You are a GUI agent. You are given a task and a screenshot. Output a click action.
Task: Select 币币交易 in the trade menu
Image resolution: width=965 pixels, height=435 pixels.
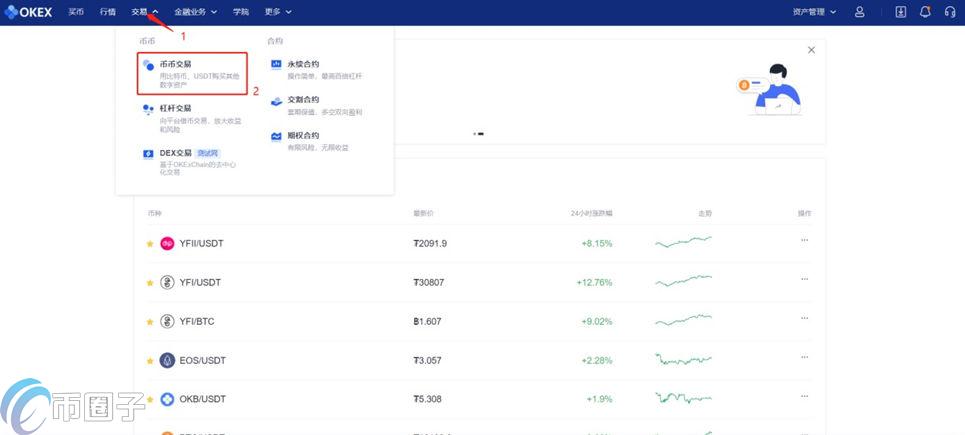(x=192, y=73)
